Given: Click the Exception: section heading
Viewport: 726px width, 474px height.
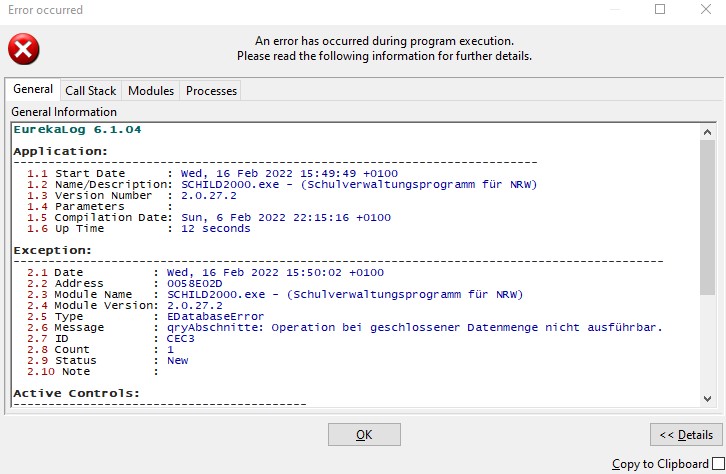Looking at the screenshot, I should pyautogui.click(x=52, y=250).
